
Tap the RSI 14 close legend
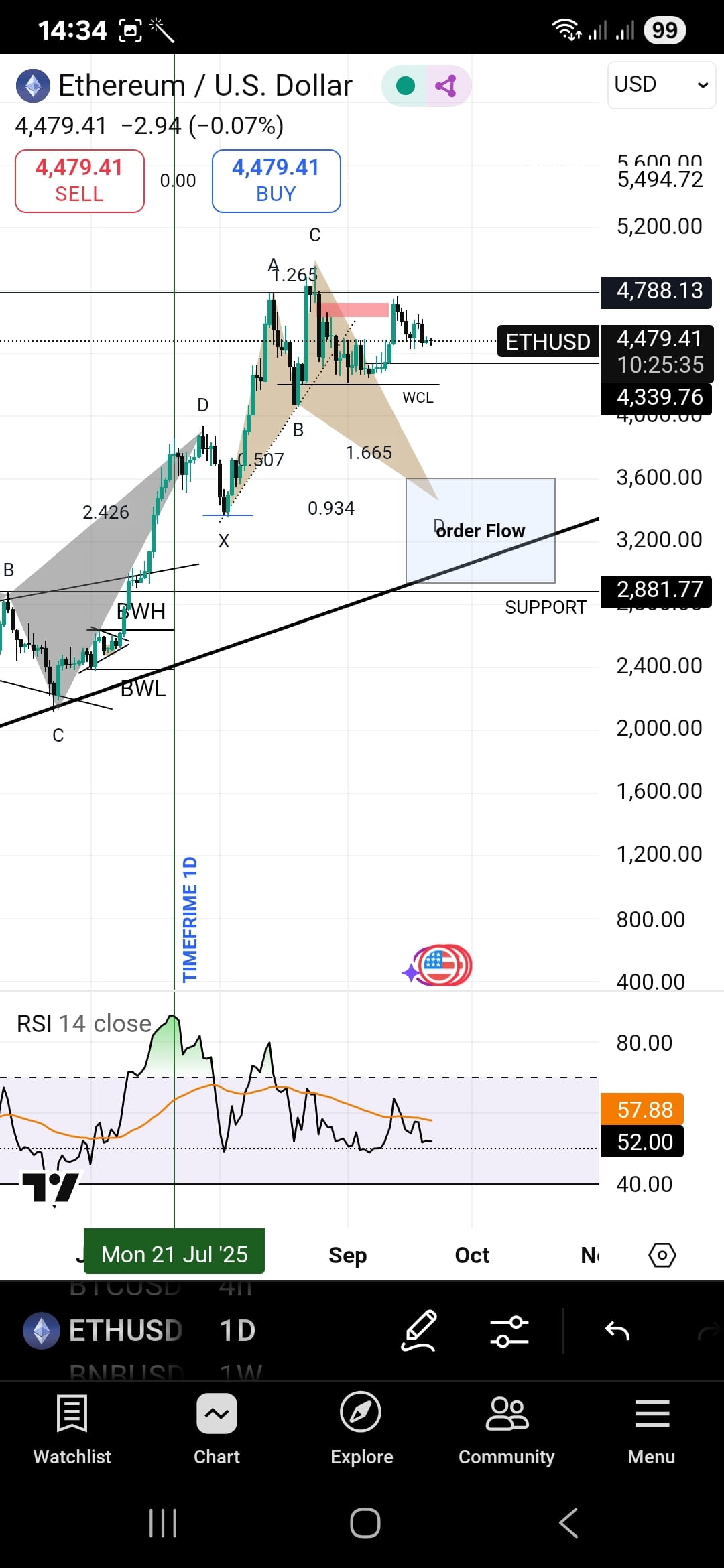click(x=84, y=1024)
